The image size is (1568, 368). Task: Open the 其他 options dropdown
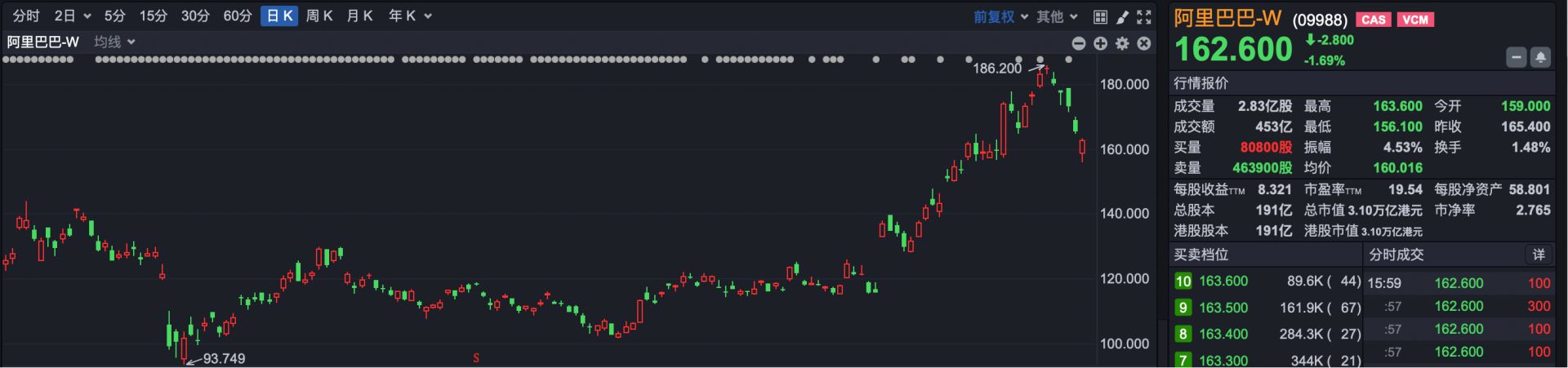[1058, 16]
